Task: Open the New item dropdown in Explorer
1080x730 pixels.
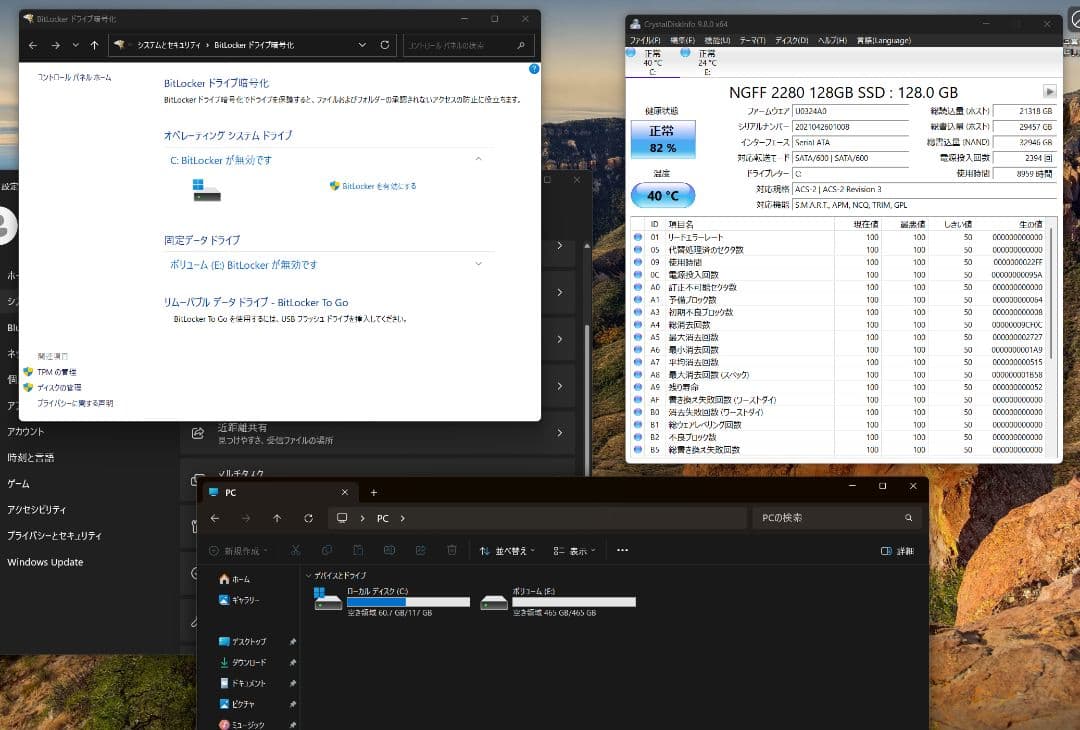Action: [238, 551]
